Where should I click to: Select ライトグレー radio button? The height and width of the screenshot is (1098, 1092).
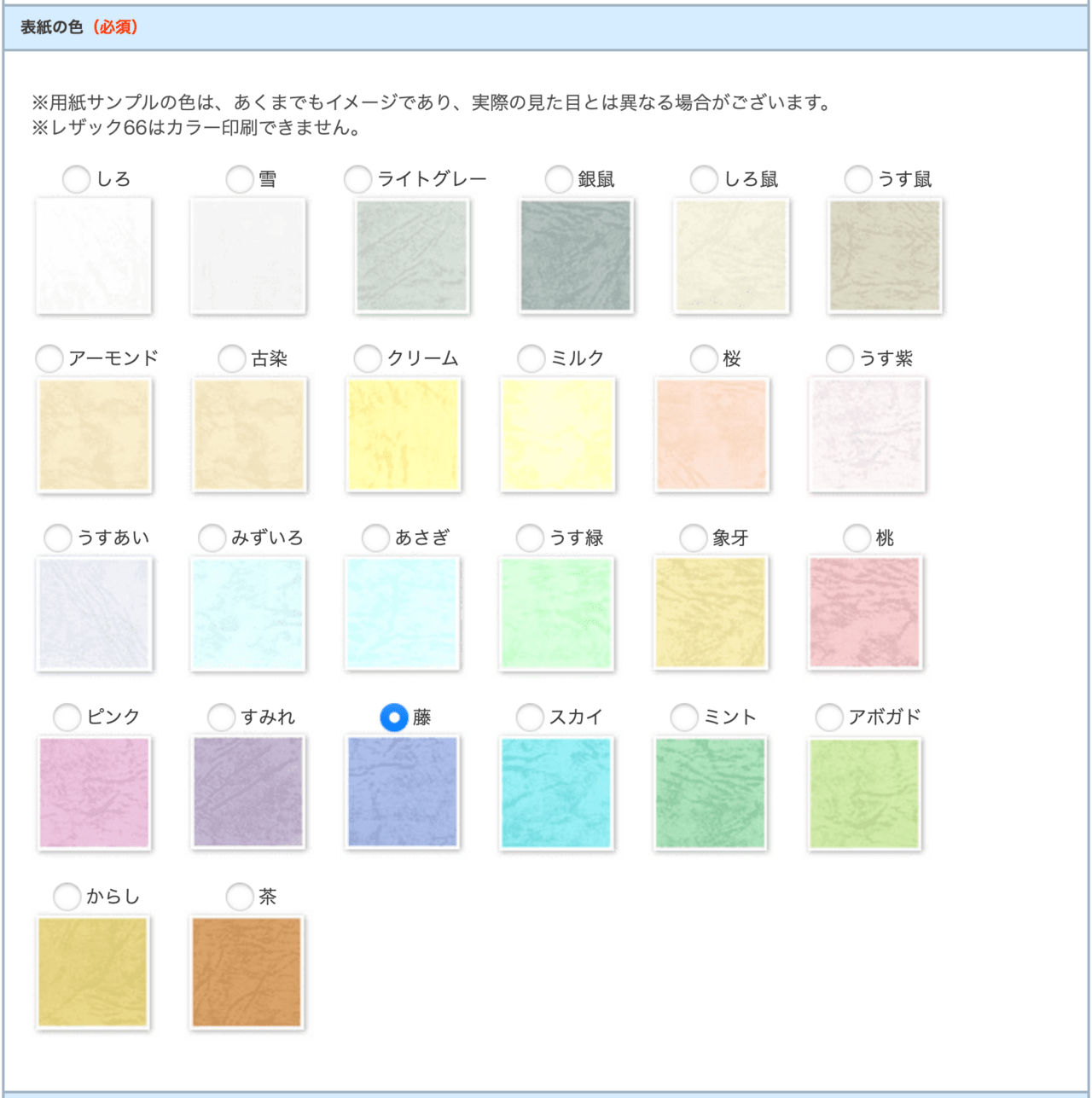coord(357,179)
